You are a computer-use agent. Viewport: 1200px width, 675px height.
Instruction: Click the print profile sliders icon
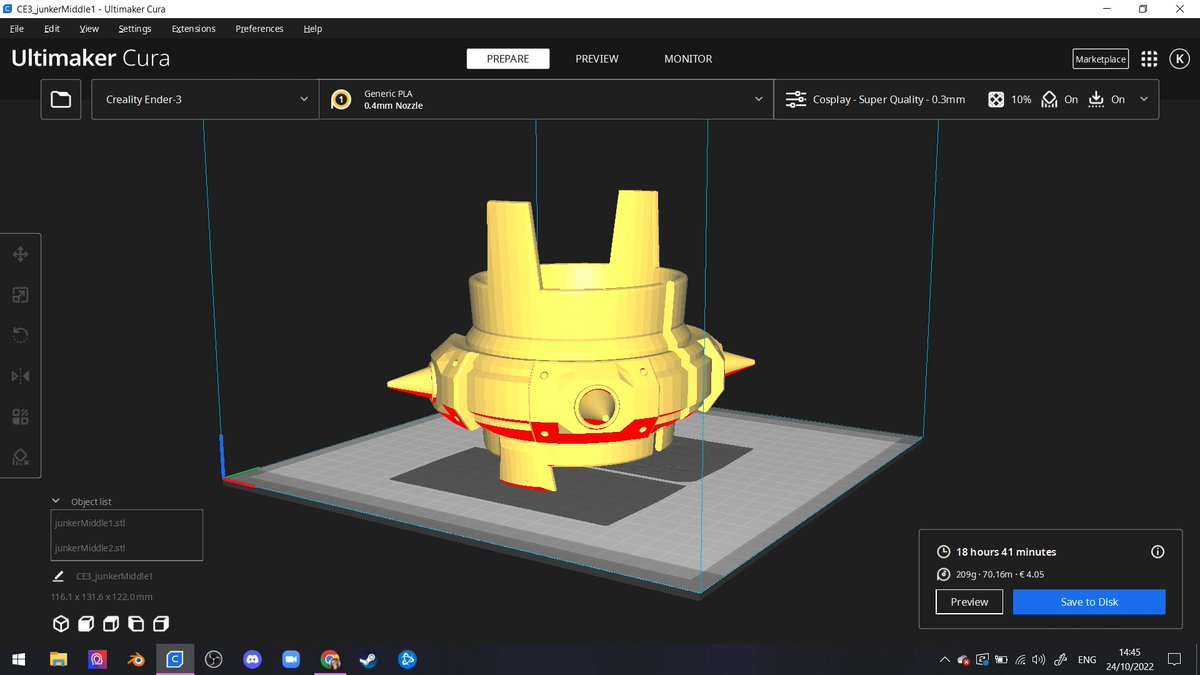click(x=796, y=99)
